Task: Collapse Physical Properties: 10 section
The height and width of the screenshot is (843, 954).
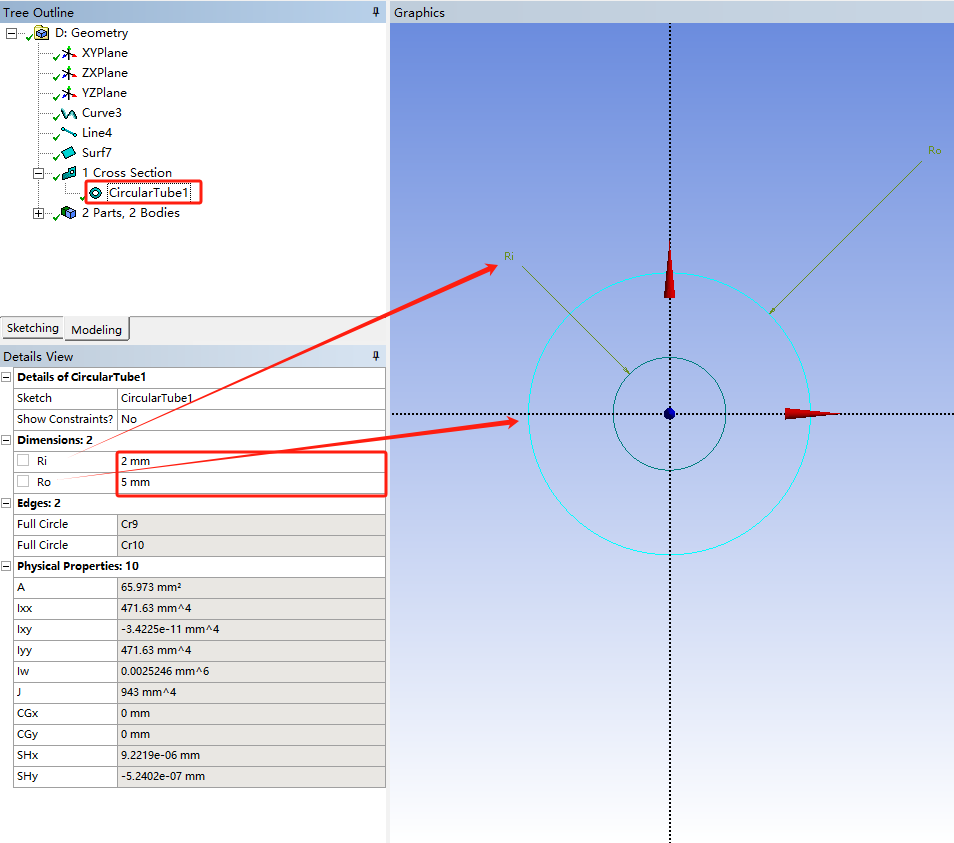Action: click(6, 566)
